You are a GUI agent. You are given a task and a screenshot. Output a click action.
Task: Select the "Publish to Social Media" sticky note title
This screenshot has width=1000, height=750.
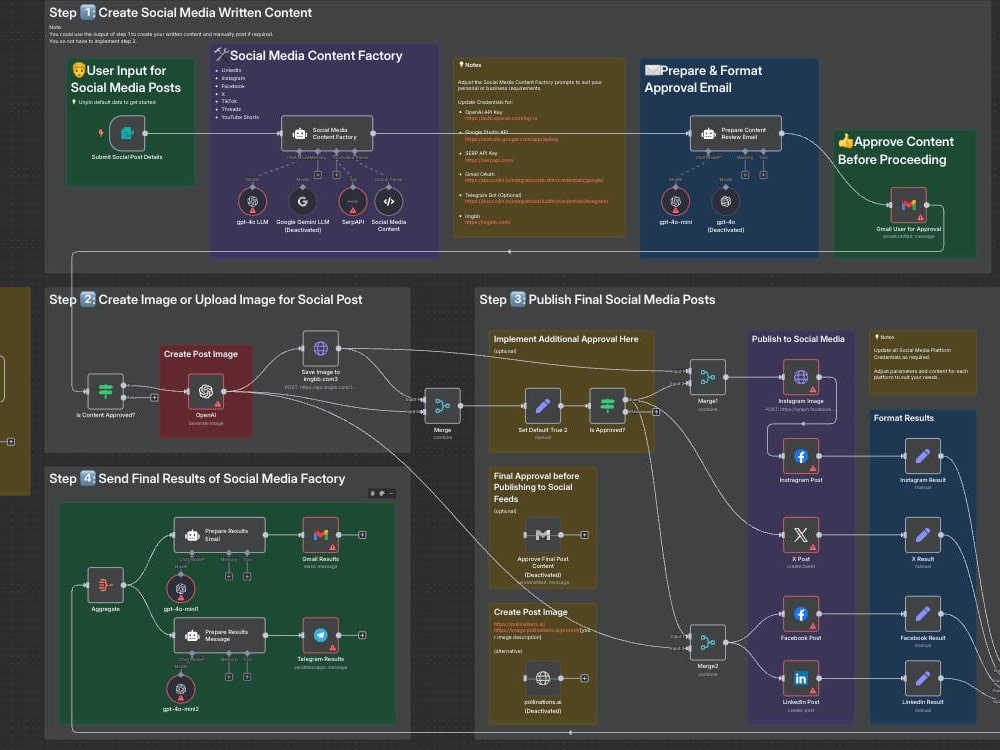[798, 339]
